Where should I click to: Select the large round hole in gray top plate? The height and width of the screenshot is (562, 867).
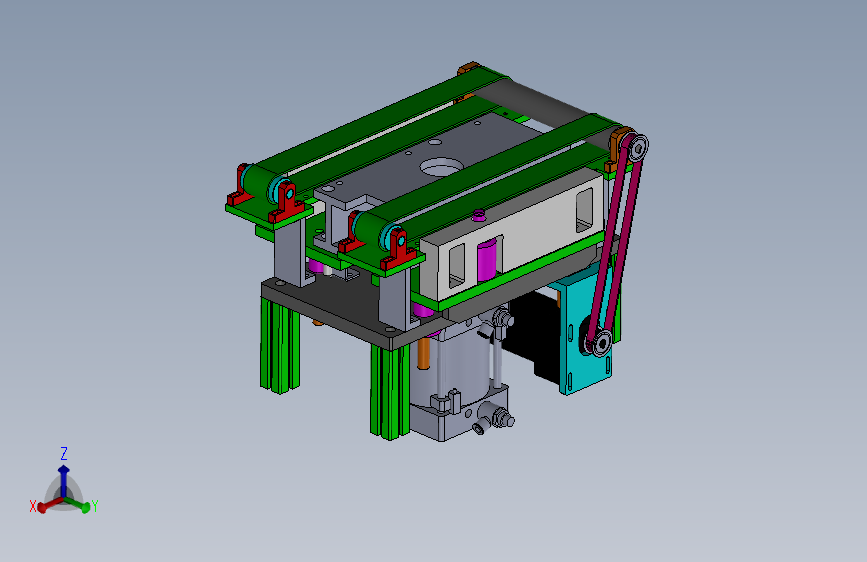441,166
